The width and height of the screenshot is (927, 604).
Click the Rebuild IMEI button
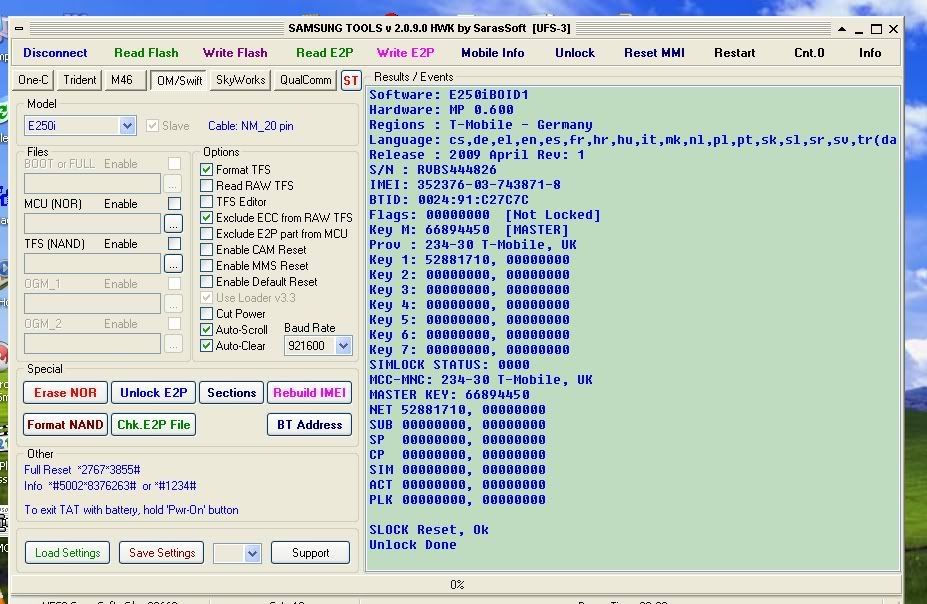pos(309,392)
